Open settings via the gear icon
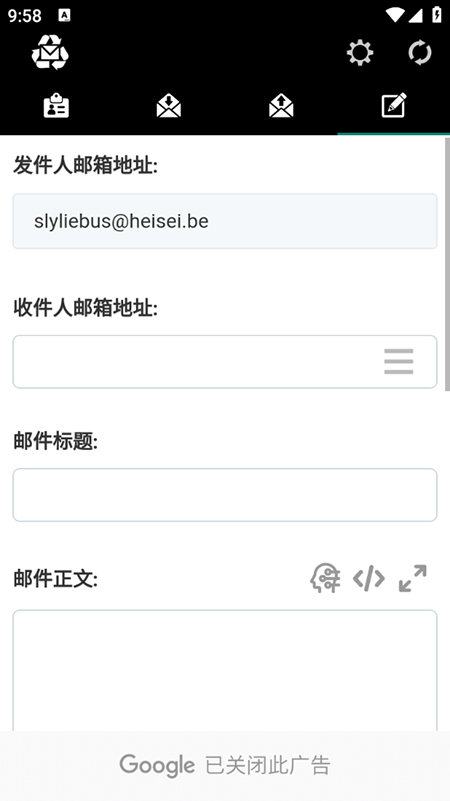The height and width of the screenshot is (801, 450). 360,53
